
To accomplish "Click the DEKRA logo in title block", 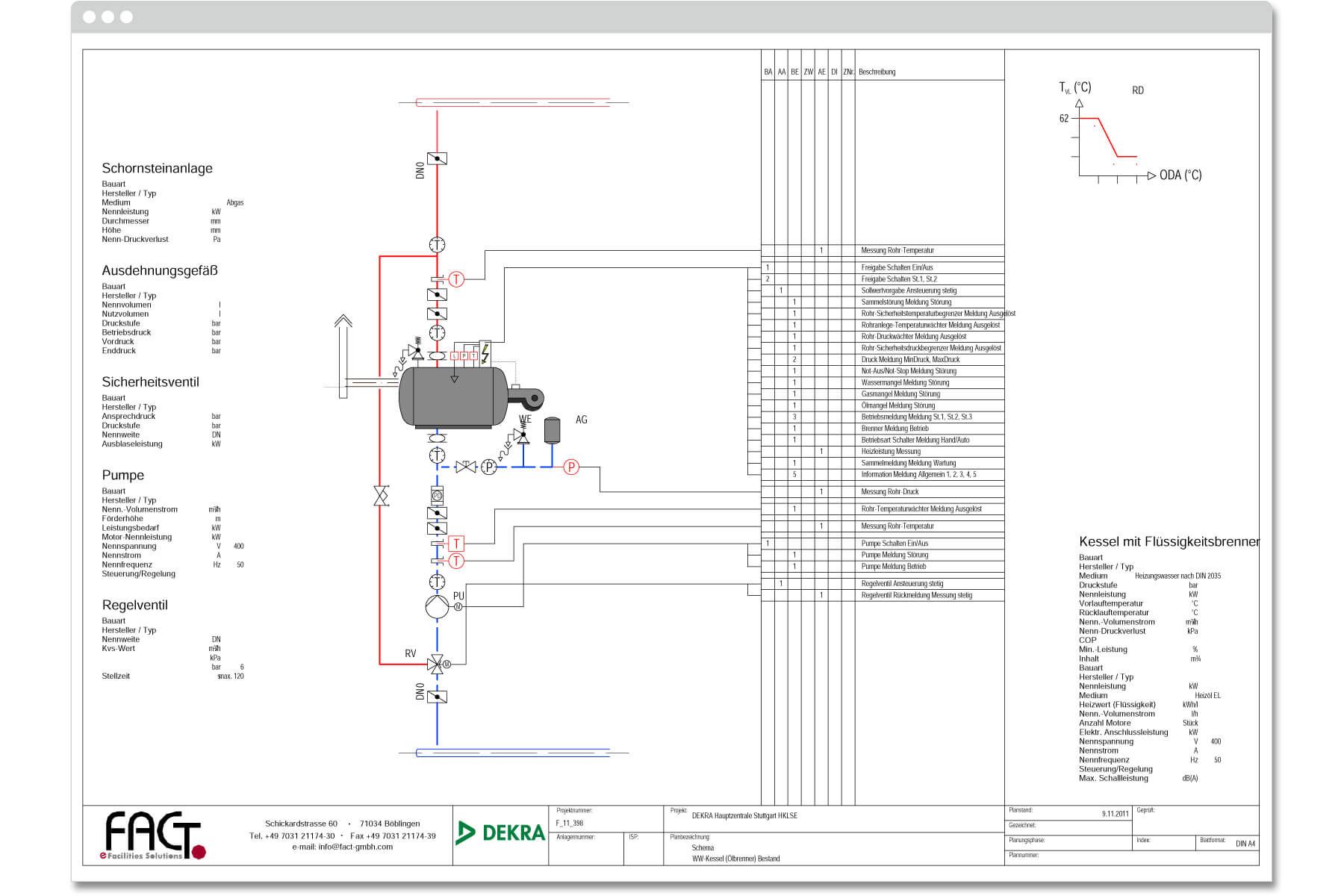I will [501, 833].
